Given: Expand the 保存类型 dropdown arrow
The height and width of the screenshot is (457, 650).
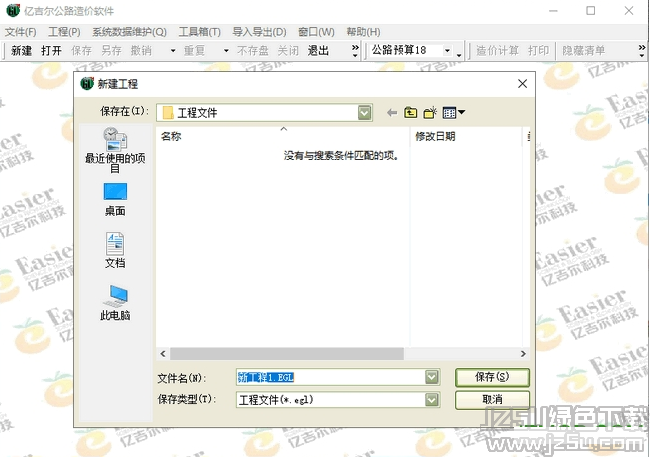Looking at the screenshot, I should [432, 400].
